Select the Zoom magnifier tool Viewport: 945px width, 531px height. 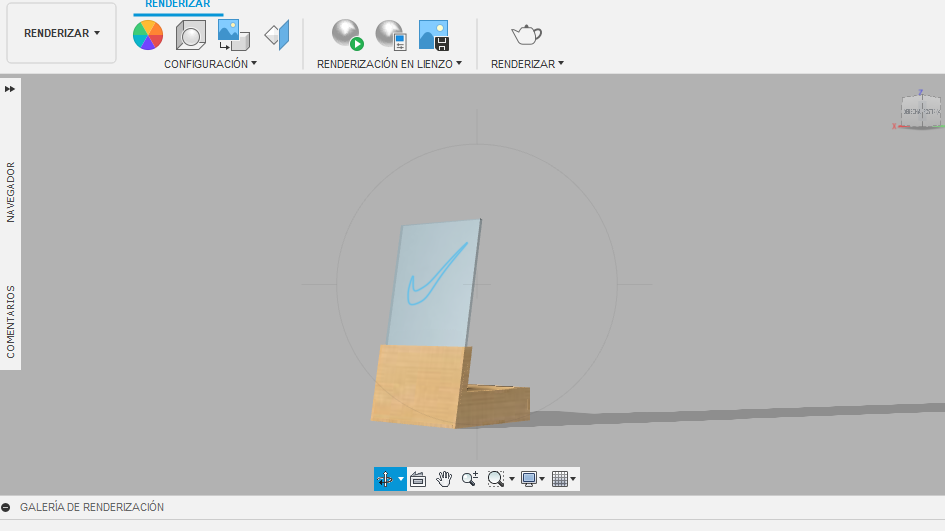click(469, 479)
